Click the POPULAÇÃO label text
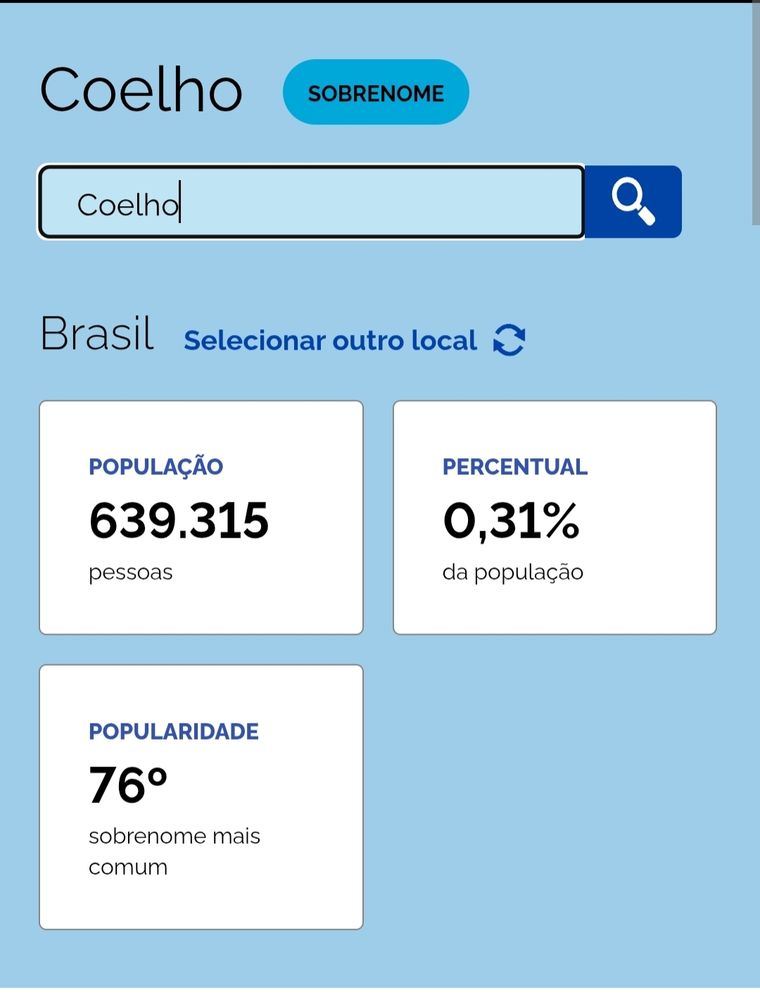 (156, 467)
